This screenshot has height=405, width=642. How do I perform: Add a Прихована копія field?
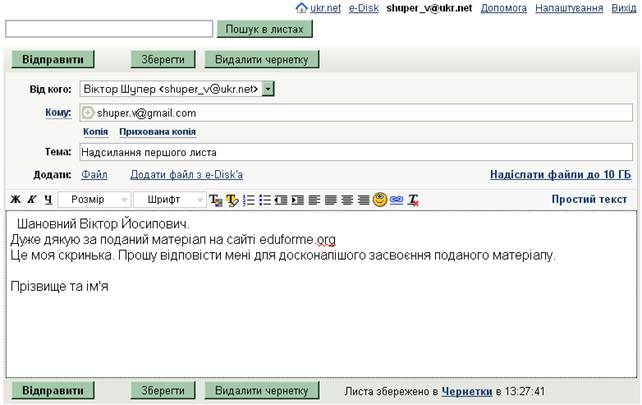157,131
